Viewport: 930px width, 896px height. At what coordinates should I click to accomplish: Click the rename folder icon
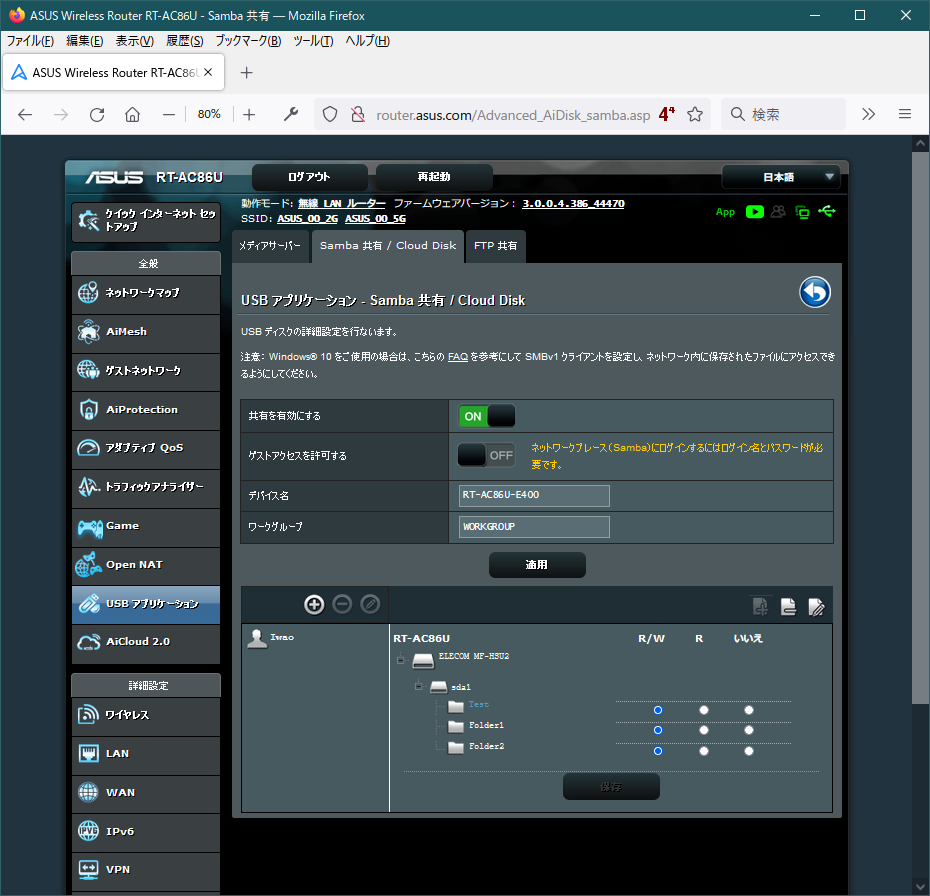pos(816,606)
